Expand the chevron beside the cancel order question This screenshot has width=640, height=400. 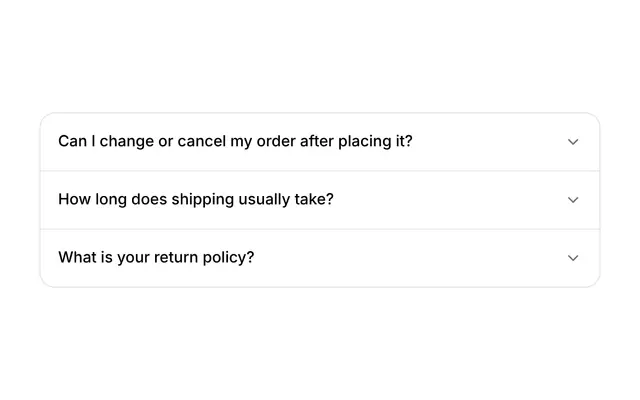tap(573, 142)
